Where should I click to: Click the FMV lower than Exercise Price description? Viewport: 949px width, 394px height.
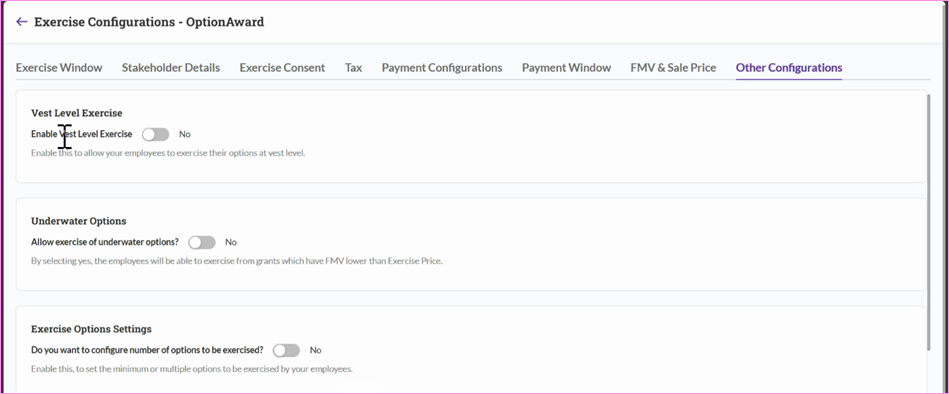[x=237, y=261]
